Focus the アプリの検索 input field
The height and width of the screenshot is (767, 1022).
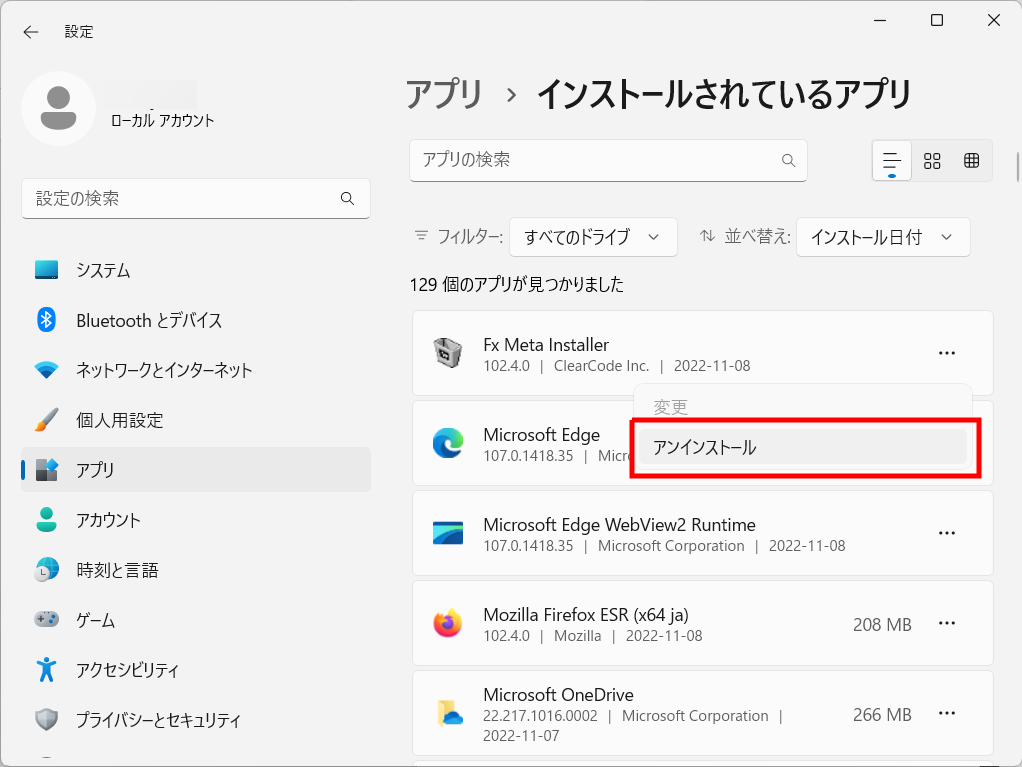pyautogui.click(x=608, y=160)
